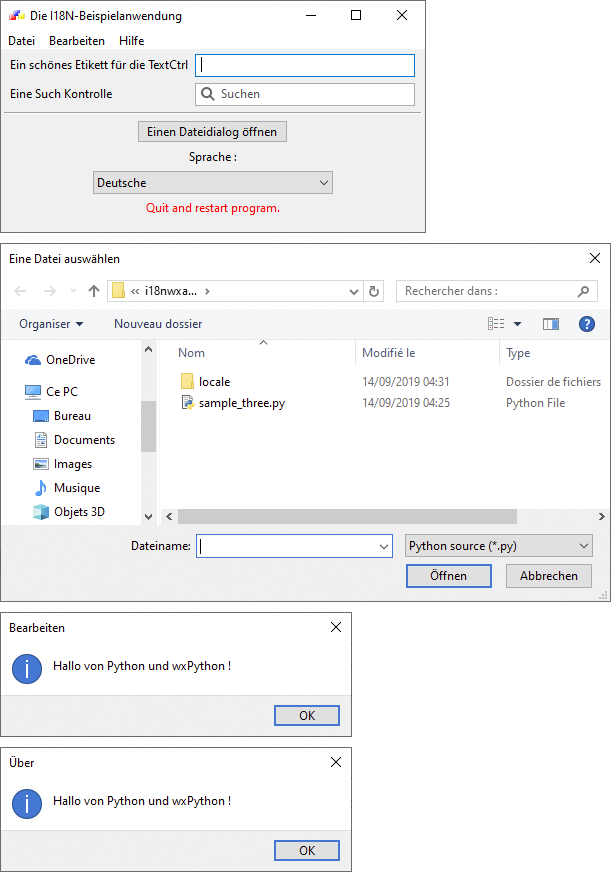Viewport: 611px width, 872px height.
Task: Open the Python source file type dropdown
Action: coord(499,546)
